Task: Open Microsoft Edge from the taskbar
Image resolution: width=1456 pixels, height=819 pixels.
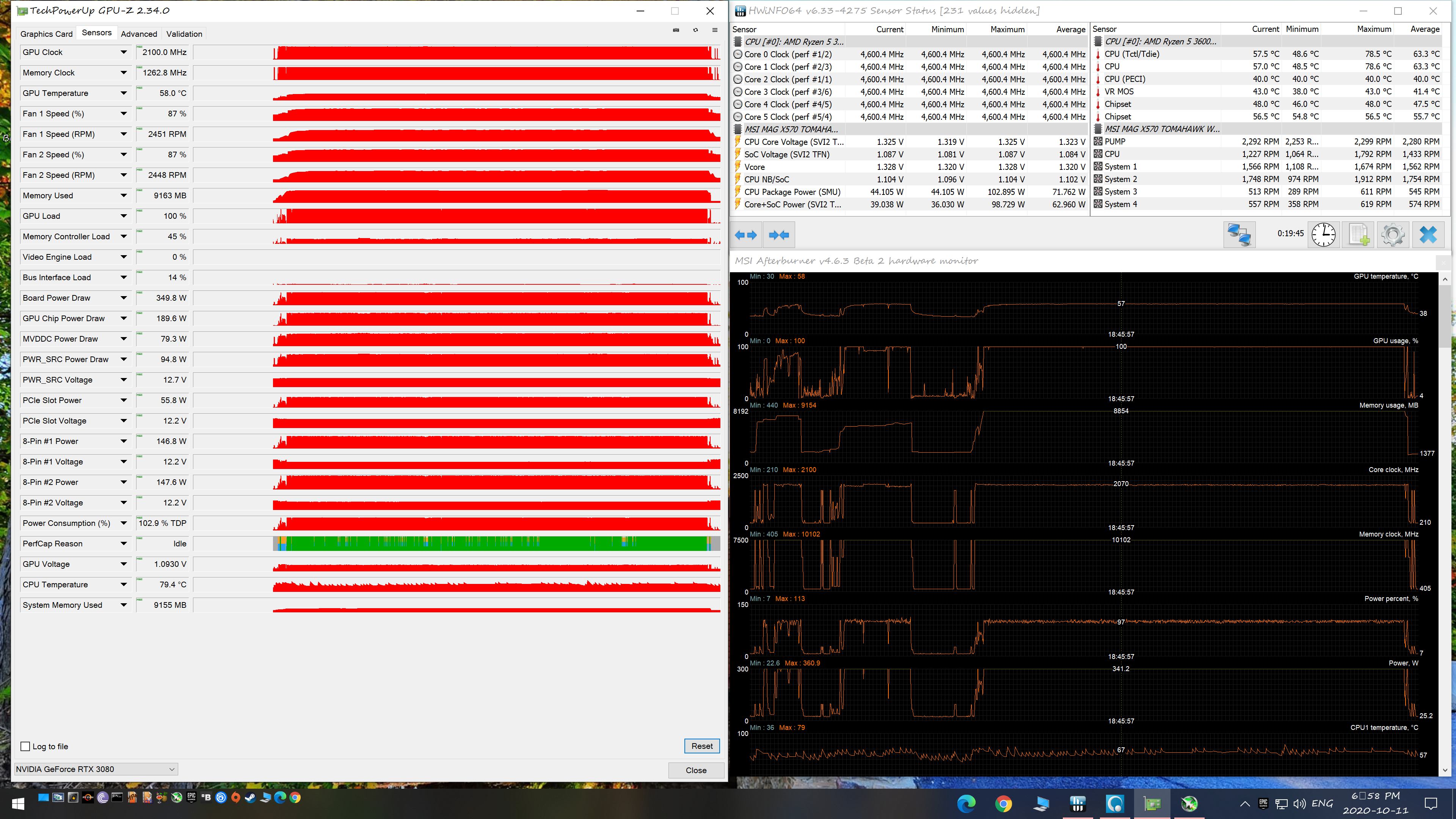Action: (x=966, y=803)
